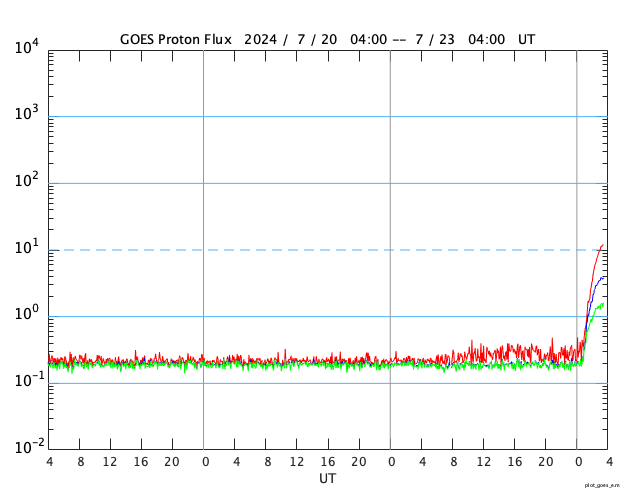
Task: Click the 10^3 y-axis label
Action: point(27,113)
